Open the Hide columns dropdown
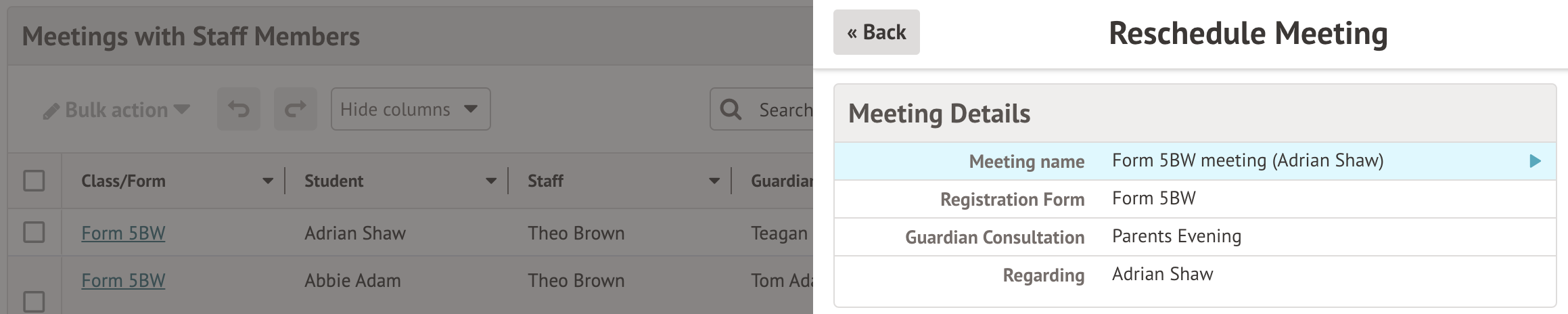The width and height of the screenshot is (1568, 314). coord(410,109)
